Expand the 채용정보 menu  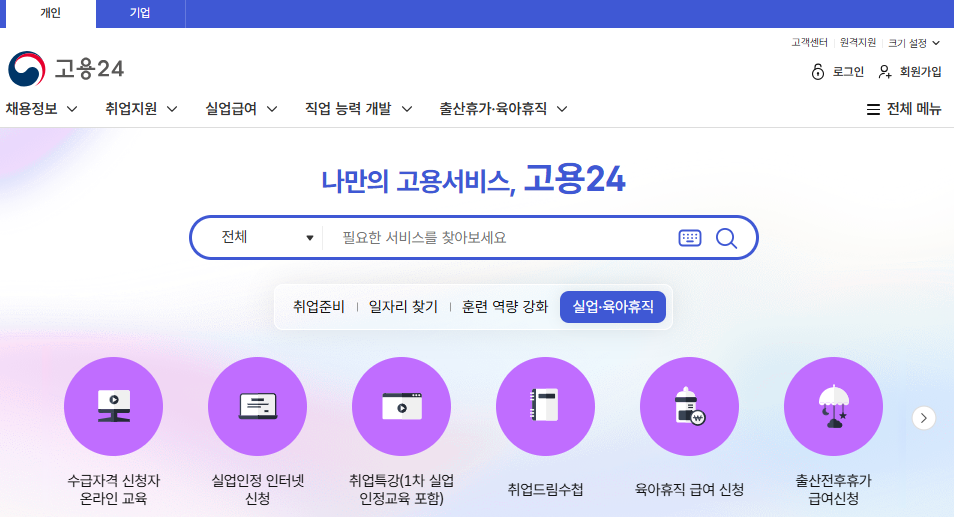(x=41, y=109)
